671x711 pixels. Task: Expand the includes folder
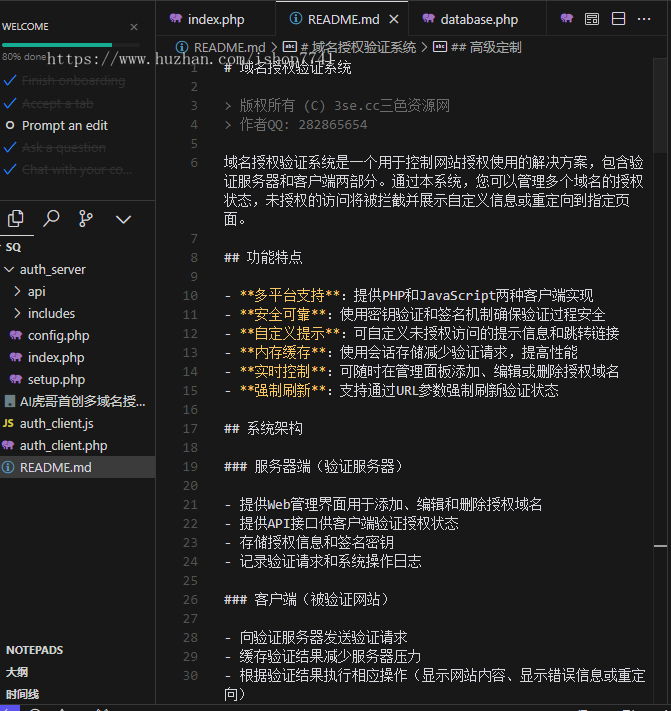pyautogui.click(x=78, y=314)
